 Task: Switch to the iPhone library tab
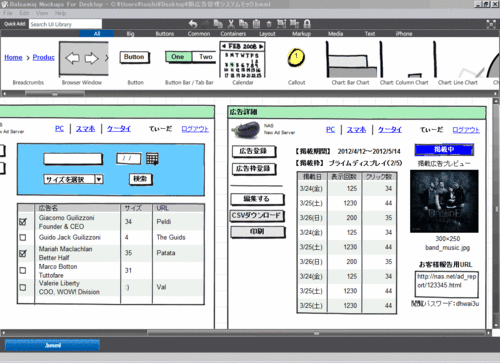[x=404, y=34]
